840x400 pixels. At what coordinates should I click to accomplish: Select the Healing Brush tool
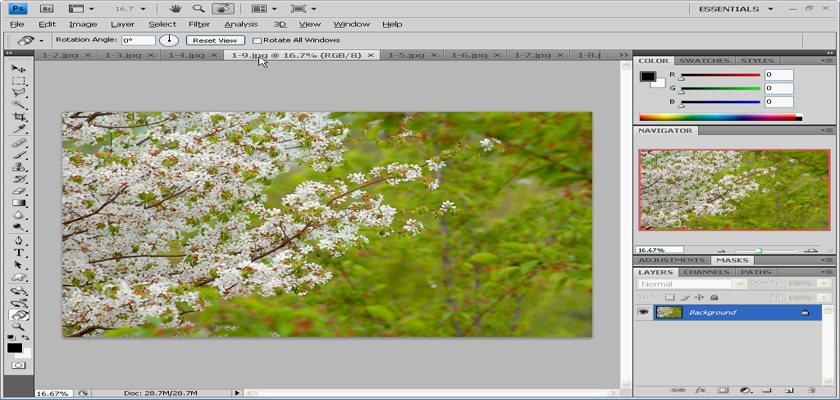[19, 143]
